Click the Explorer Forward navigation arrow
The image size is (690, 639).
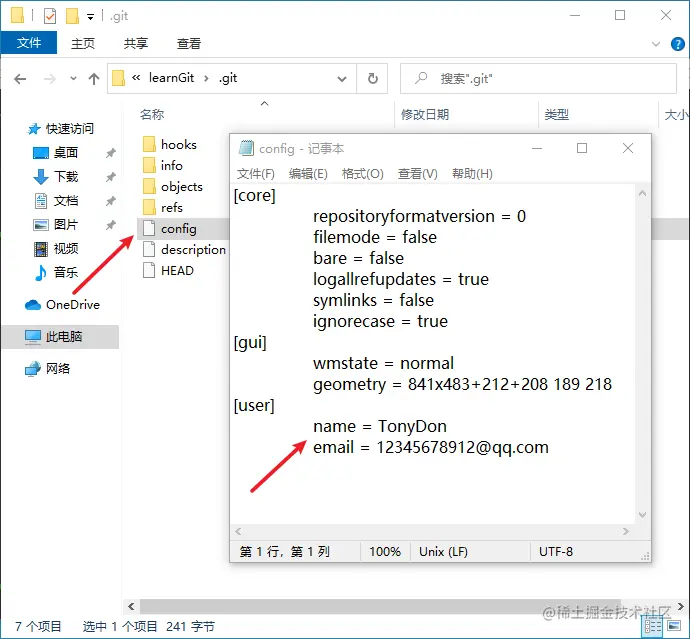pyautogui.click(x=50, y=79)
